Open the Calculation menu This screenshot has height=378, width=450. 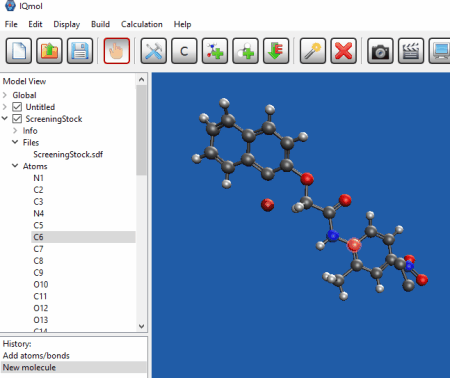tap(142, 24)
